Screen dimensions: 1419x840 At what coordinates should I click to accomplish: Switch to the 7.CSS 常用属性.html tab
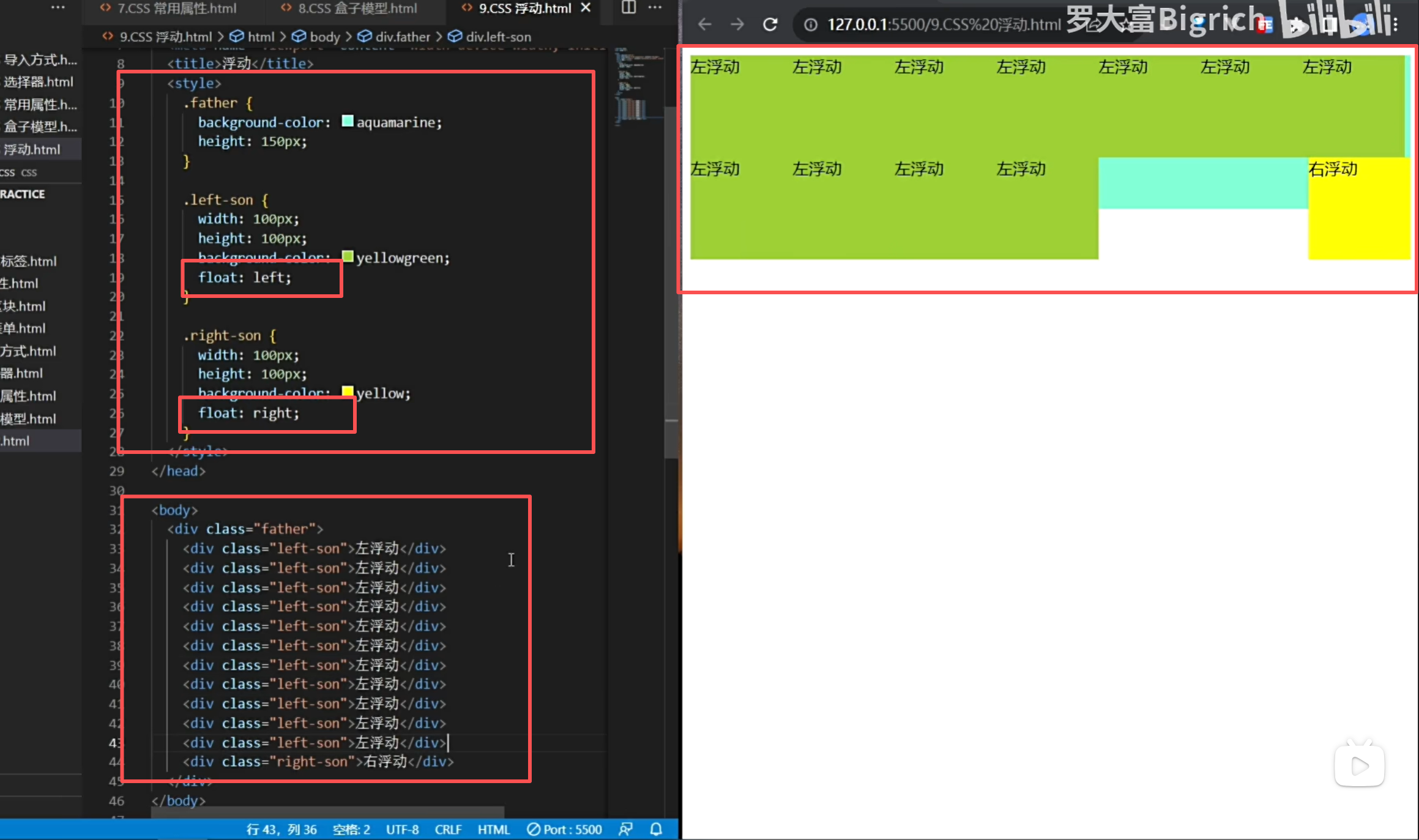177,9
